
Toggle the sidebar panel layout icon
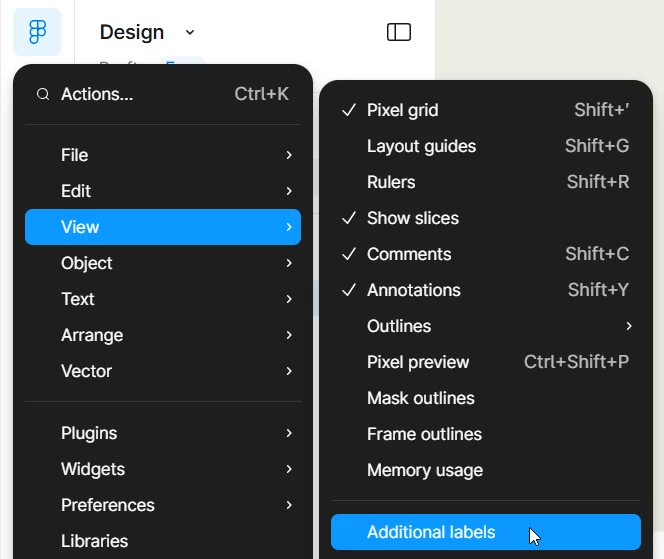[398, 32]
